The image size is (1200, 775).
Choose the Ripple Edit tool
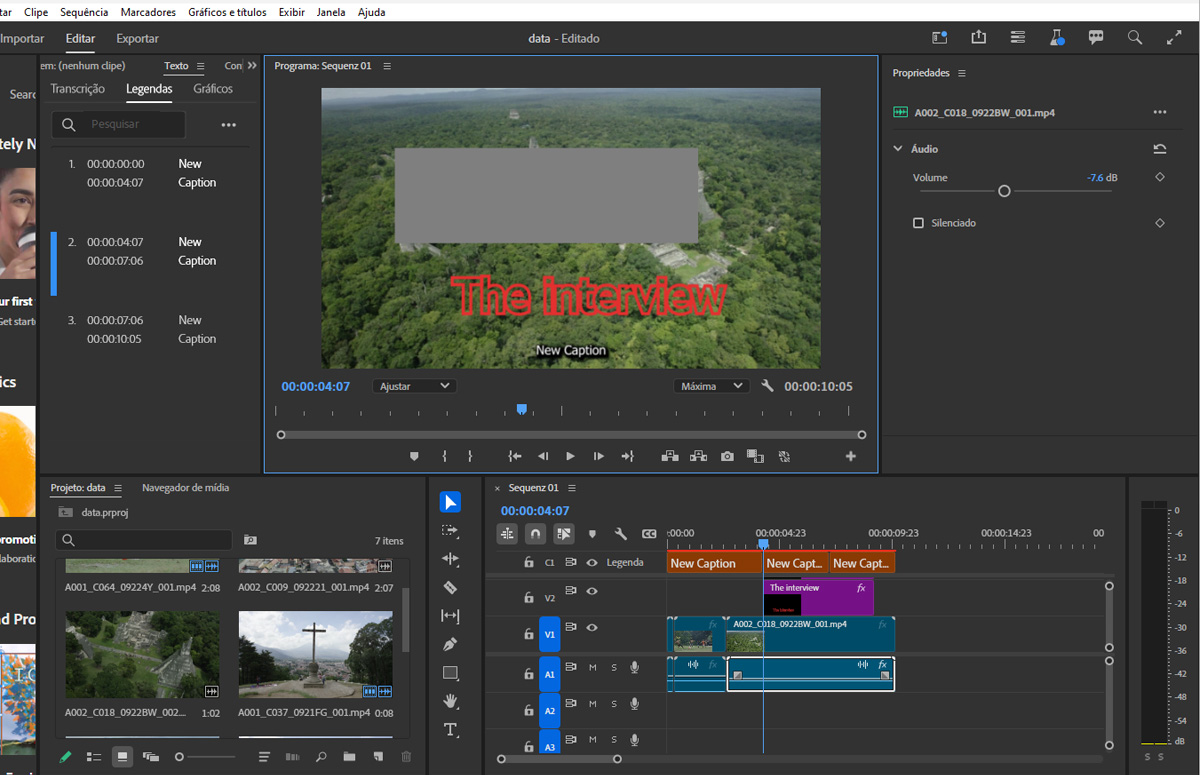(x=450, y=559)
